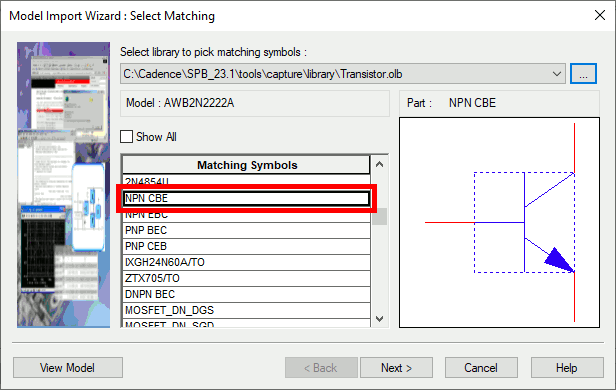Click the Matching Symbols column header

[247, 165]
